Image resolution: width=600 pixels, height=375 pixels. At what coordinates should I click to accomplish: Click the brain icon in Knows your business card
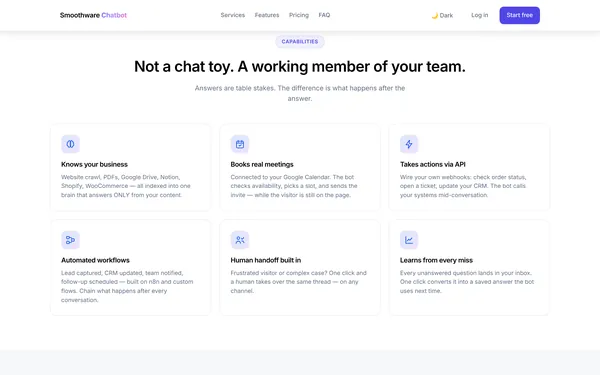(70, 144)
